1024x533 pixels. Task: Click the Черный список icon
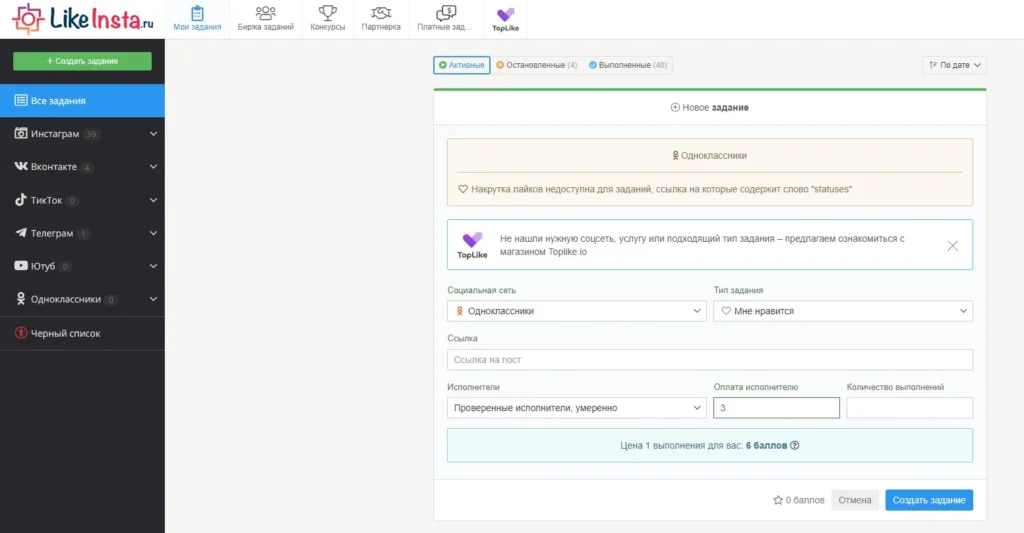point(21,332)
